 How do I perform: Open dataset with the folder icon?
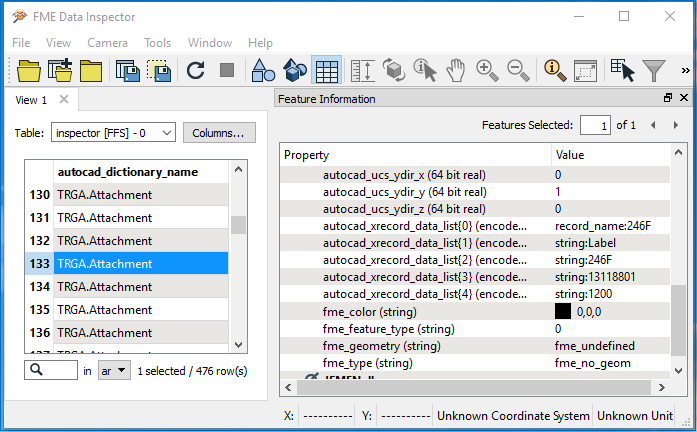[29, 71]
